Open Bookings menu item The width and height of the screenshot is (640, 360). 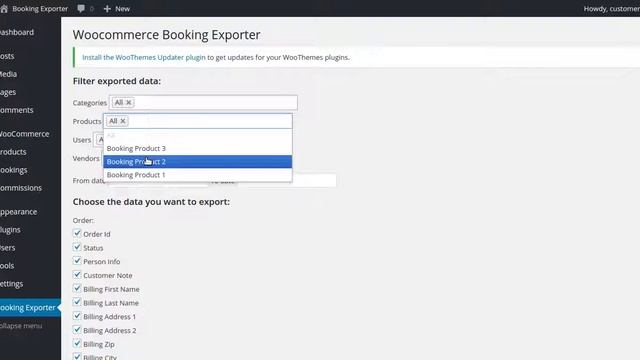(x=14, y=170)
